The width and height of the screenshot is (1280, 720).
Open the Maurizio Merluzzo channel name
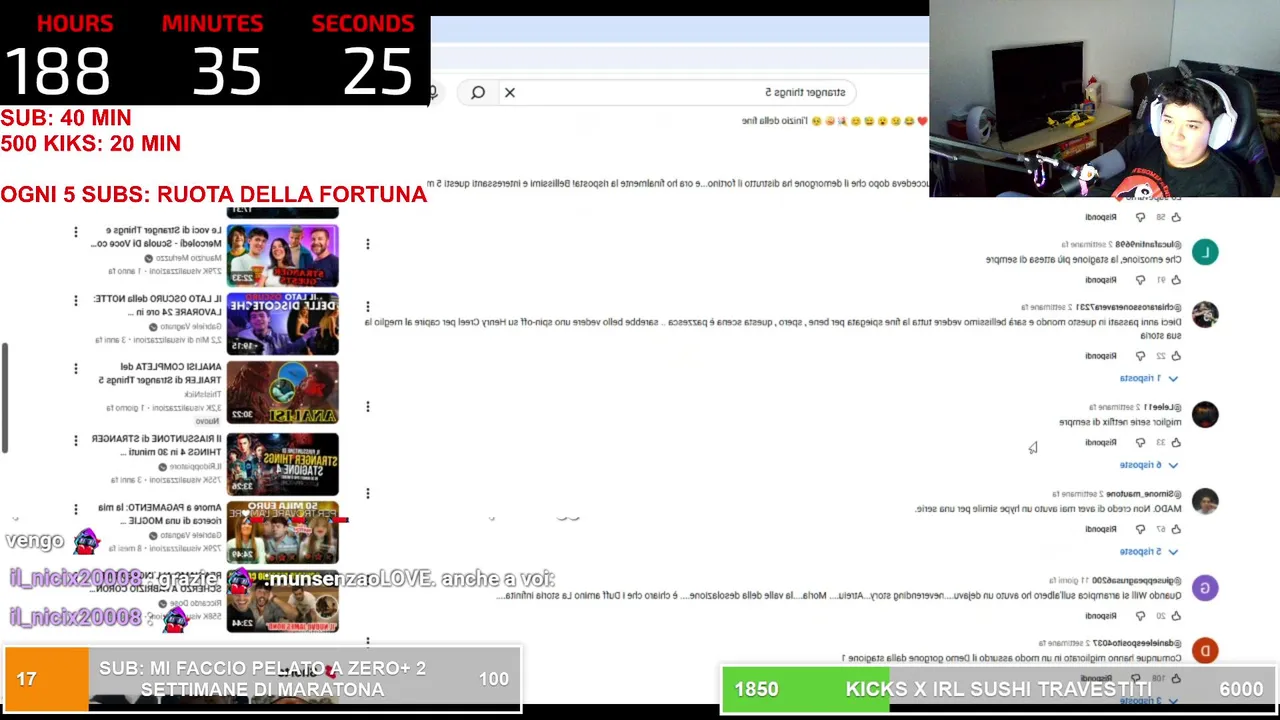189,258
